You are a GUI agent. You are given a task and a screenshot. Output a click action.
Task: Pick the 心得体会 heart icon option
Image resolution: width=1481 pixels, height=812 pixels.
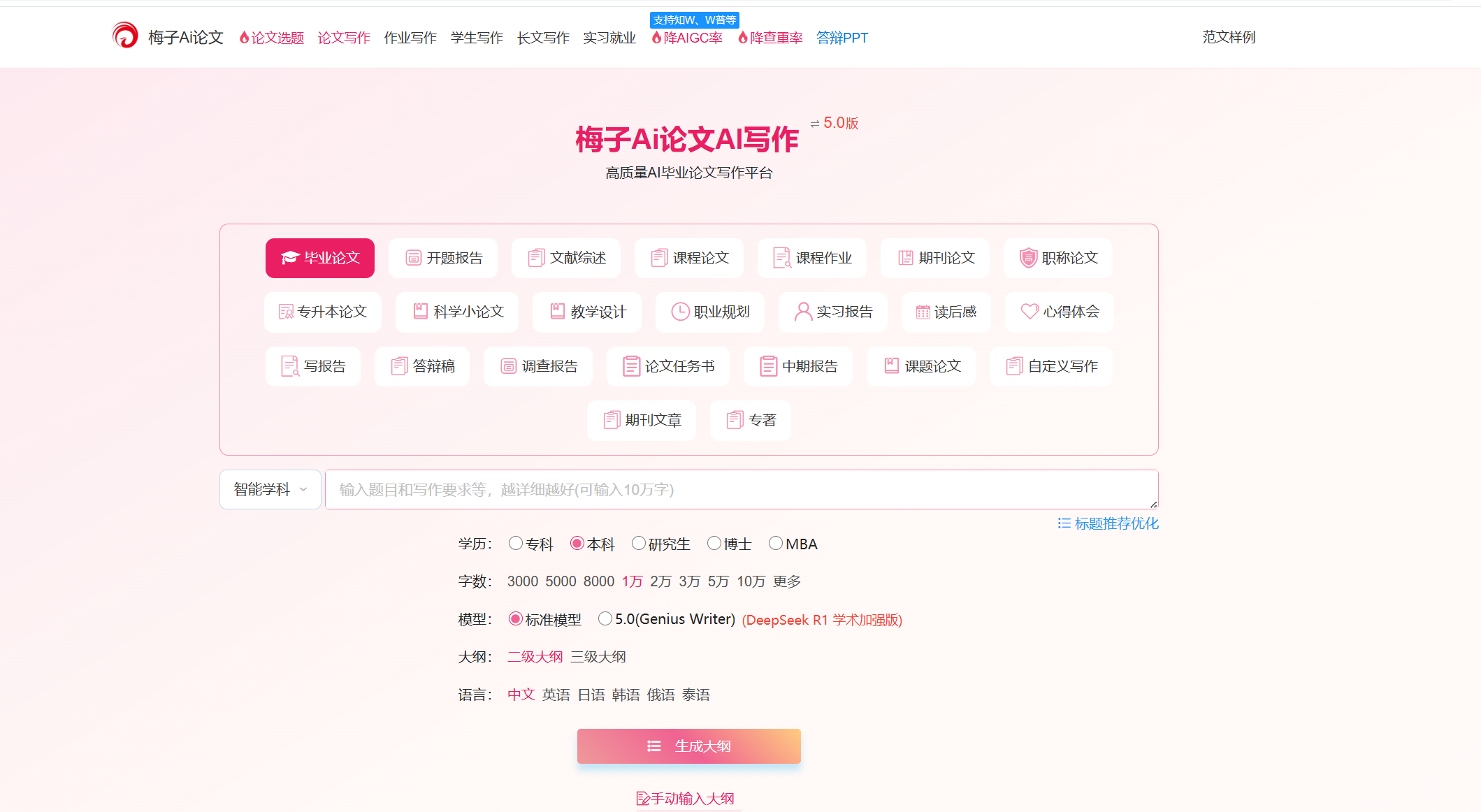pyautogui.click(x=1058, y=312)
